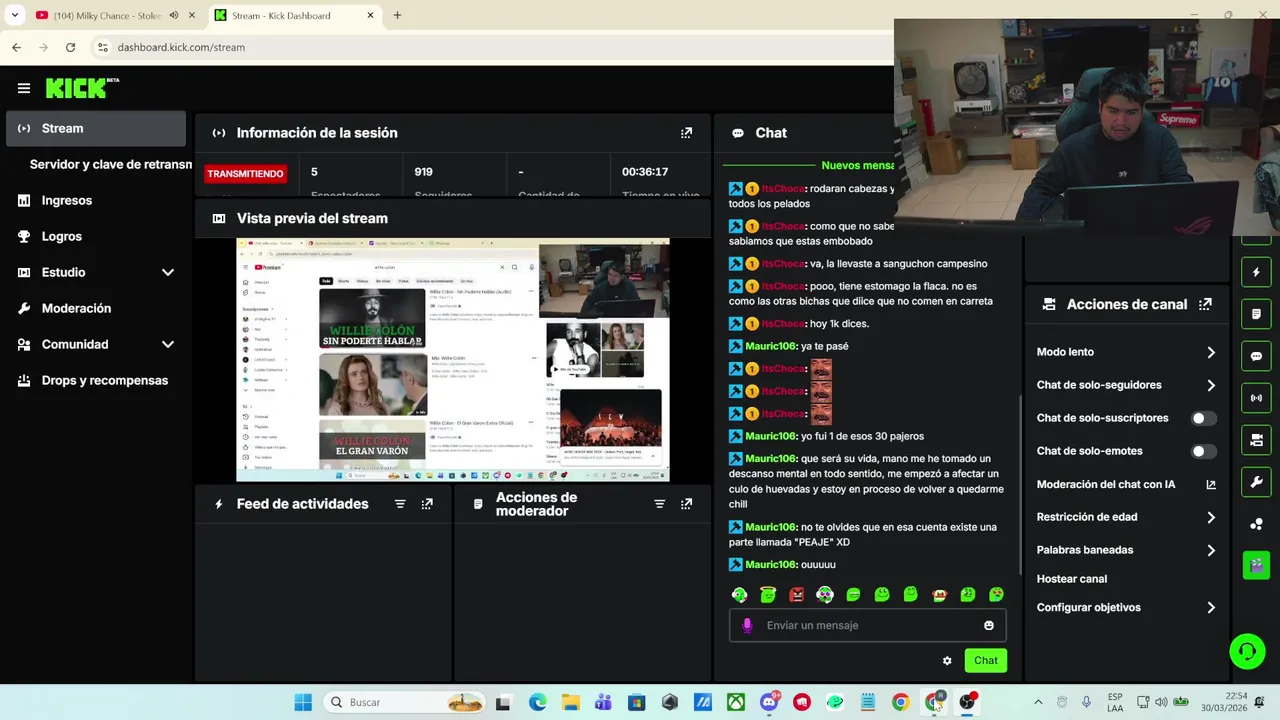Switch to the Stream - Kick Dashboard tab

[294, 15]
